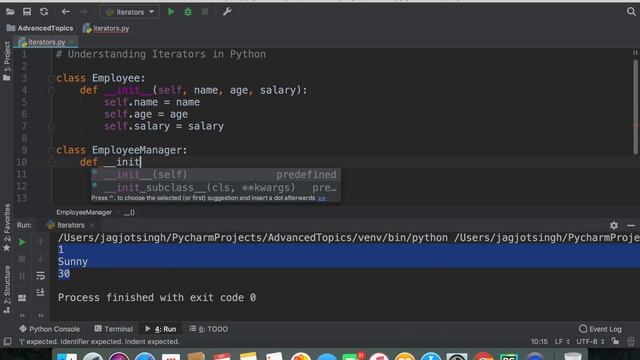Move up stack trace arrow
The height and width of the screenshot is (360, 640).
[40, 242]
